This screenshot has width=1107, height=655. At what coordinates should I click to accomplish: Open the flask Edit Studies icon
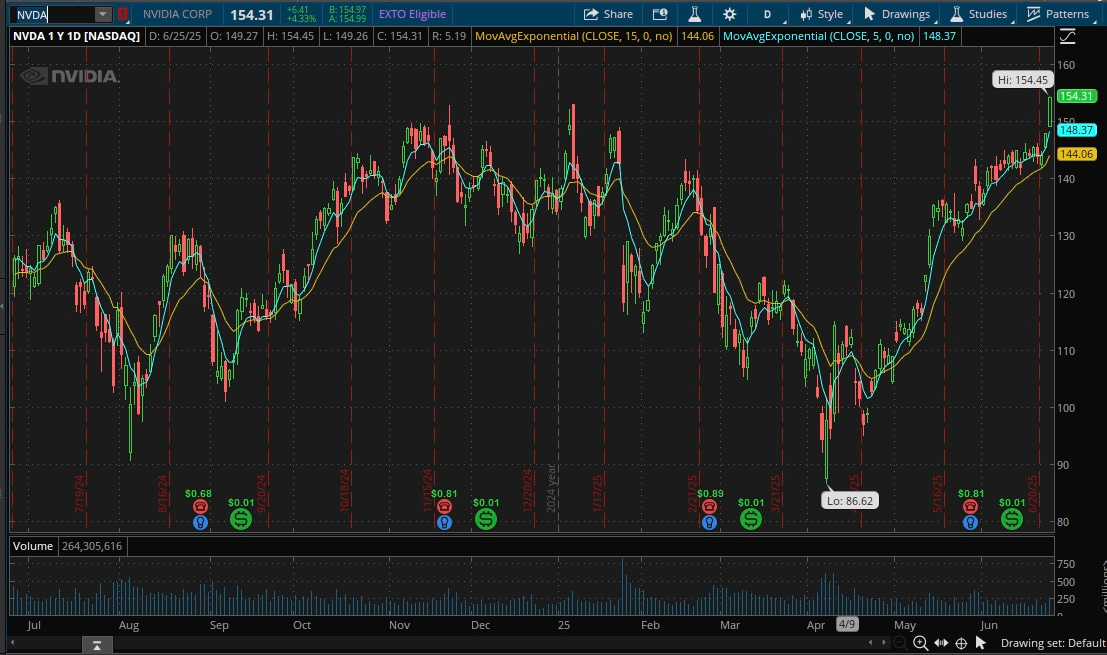coord(695,14)
